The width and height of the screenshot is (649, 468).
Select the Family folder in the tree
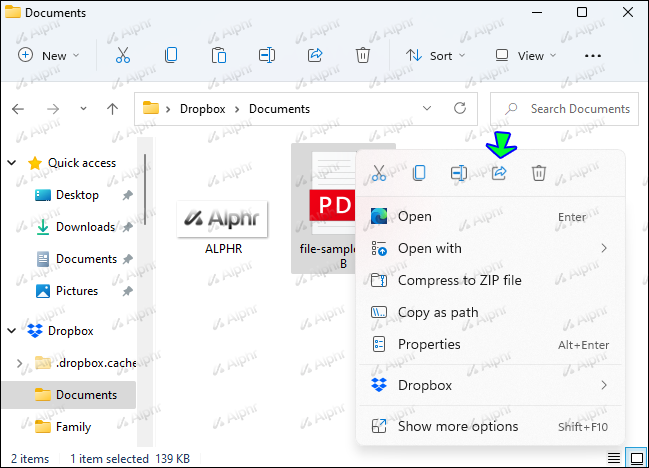73,427
